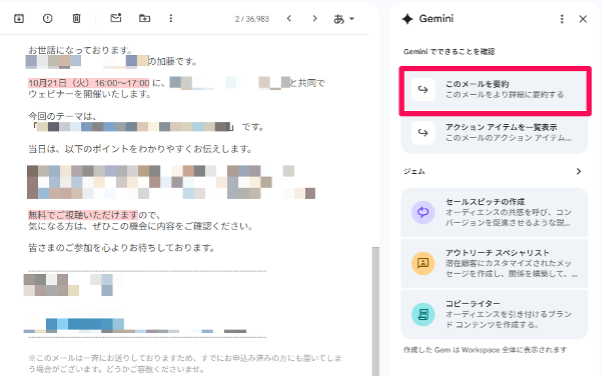The height and width of the screenshot is (376, 604).
Task: Click the Gemini でできることを確認 text
Action: point(449,52)
